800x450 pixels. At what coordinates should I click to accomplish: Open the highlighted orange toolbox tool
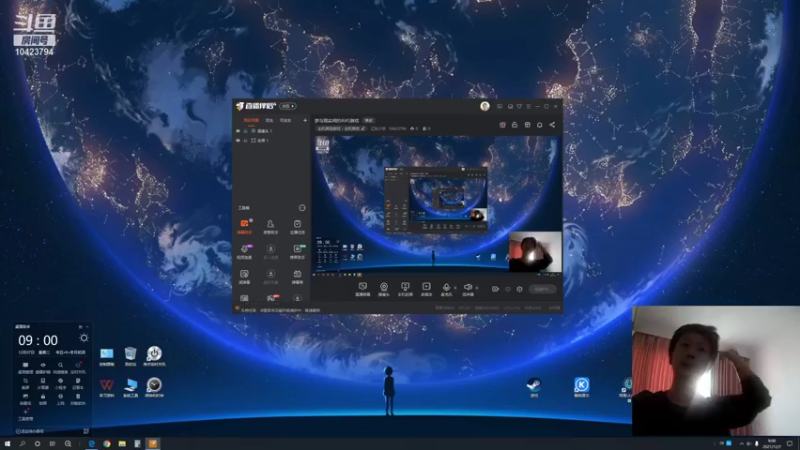pos(244,226)
